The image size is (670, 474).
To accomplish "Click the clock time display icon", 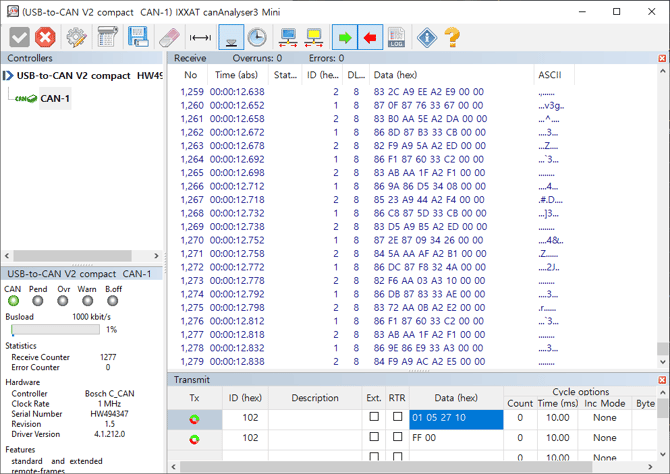I will (x=257, y=37).
